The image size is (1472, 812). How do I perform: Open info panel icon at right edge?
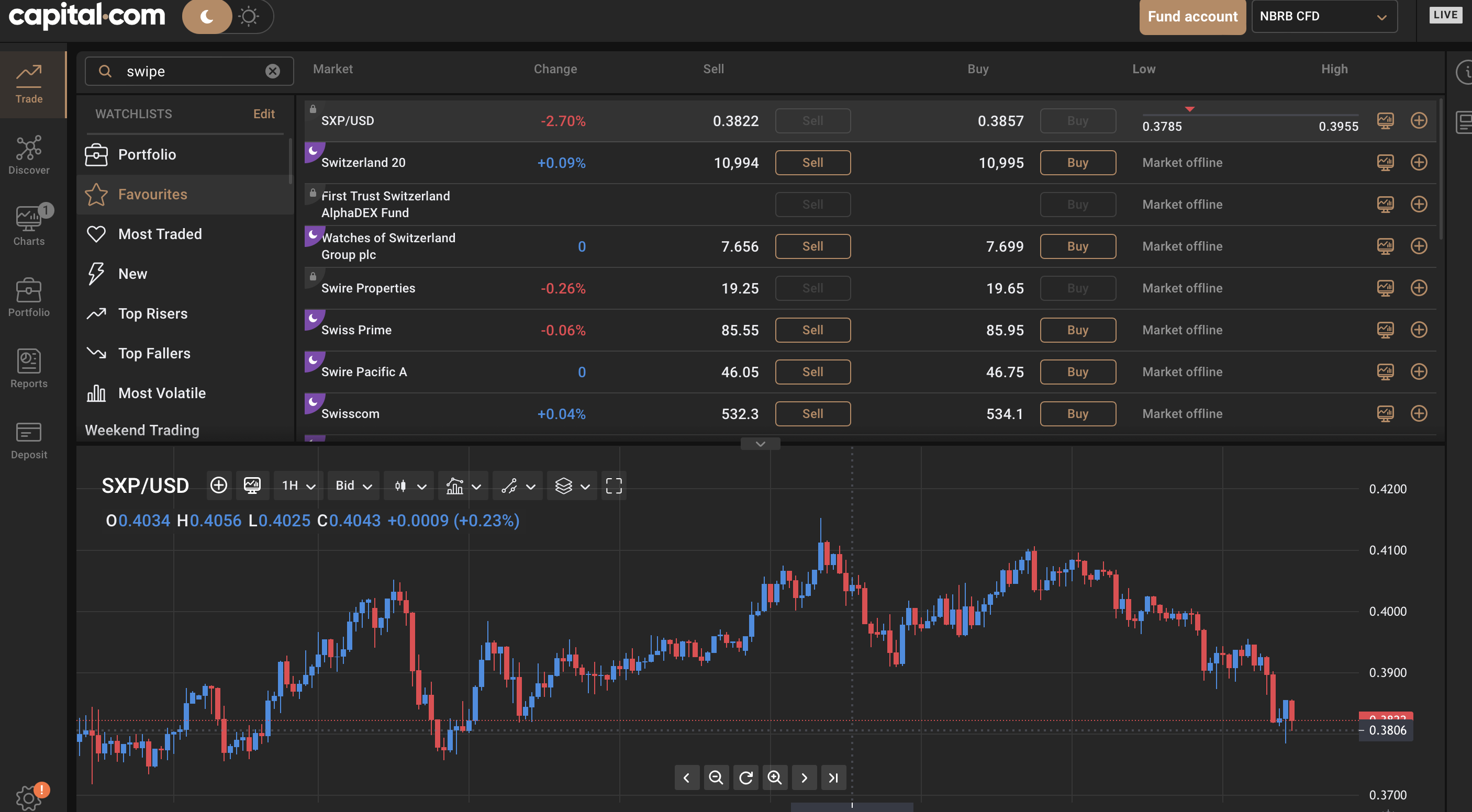click(x=1465, y=72)
